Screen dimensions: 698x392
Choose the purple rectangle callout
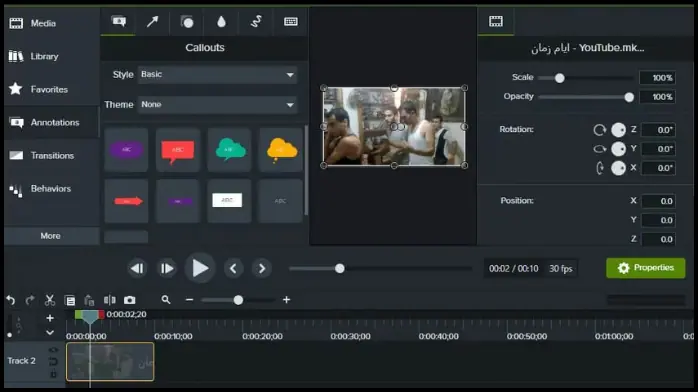(178, 201)
